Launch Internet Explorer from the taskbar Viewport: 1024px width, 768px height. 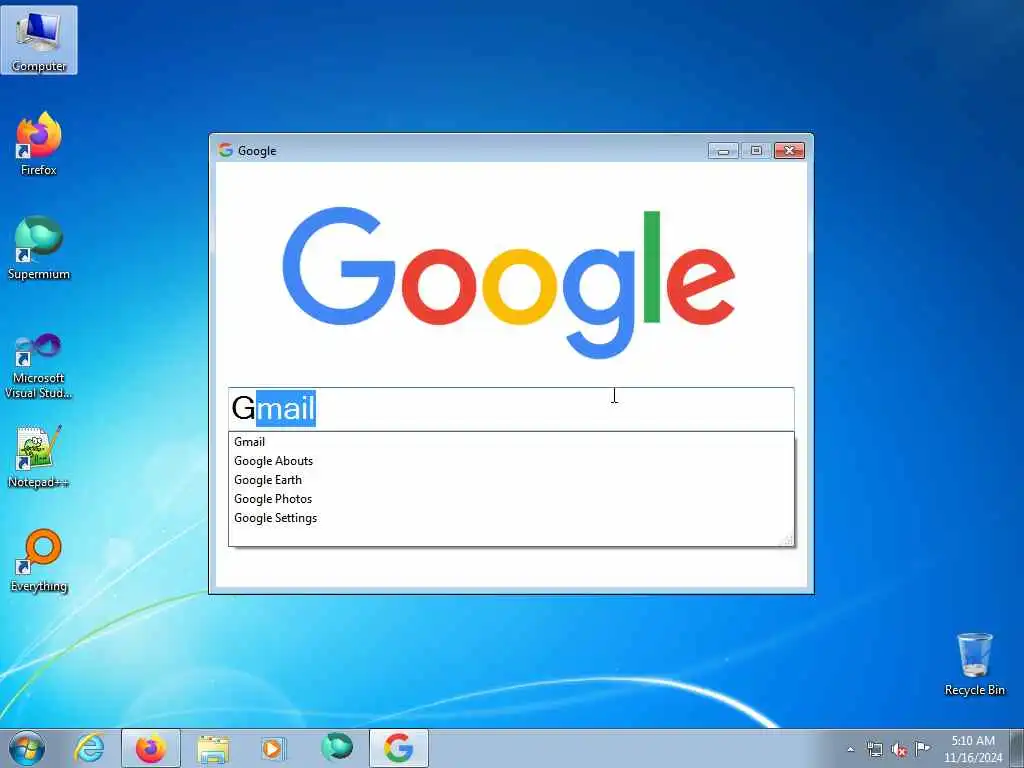click(x=89, y=748)
